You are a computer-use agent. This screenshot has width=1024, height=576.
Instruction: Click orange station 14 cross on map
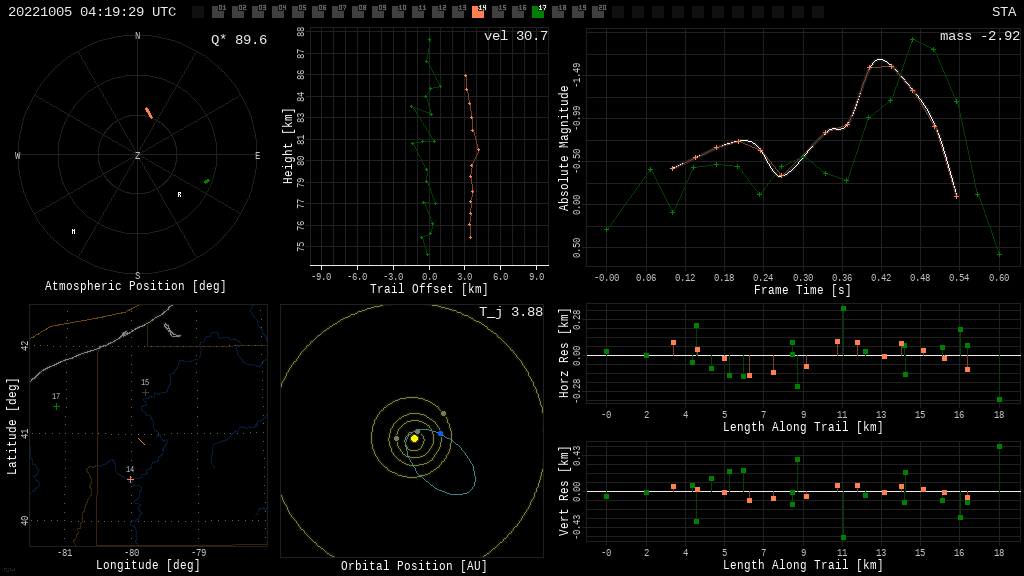point(130,480)
